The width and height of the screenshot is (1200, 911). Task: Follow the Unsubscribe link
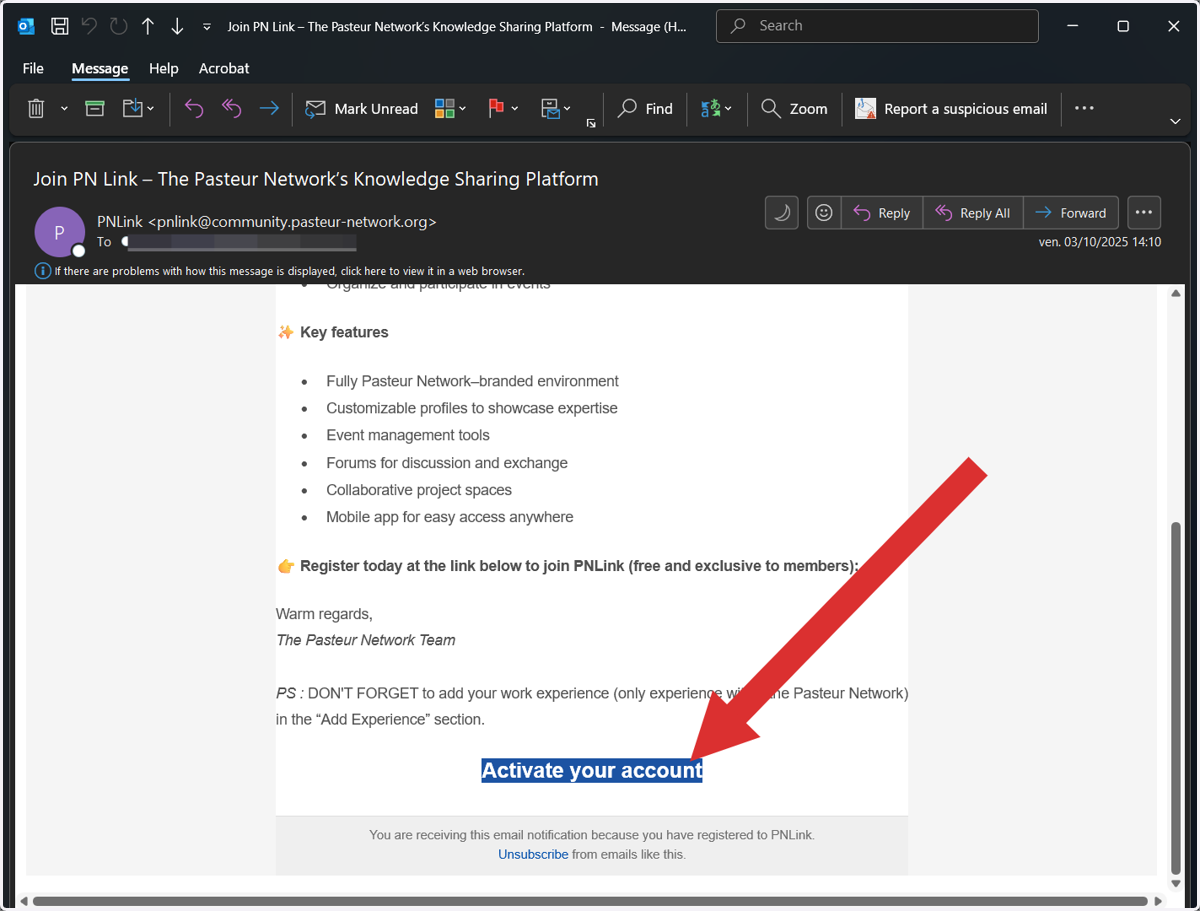533,854
